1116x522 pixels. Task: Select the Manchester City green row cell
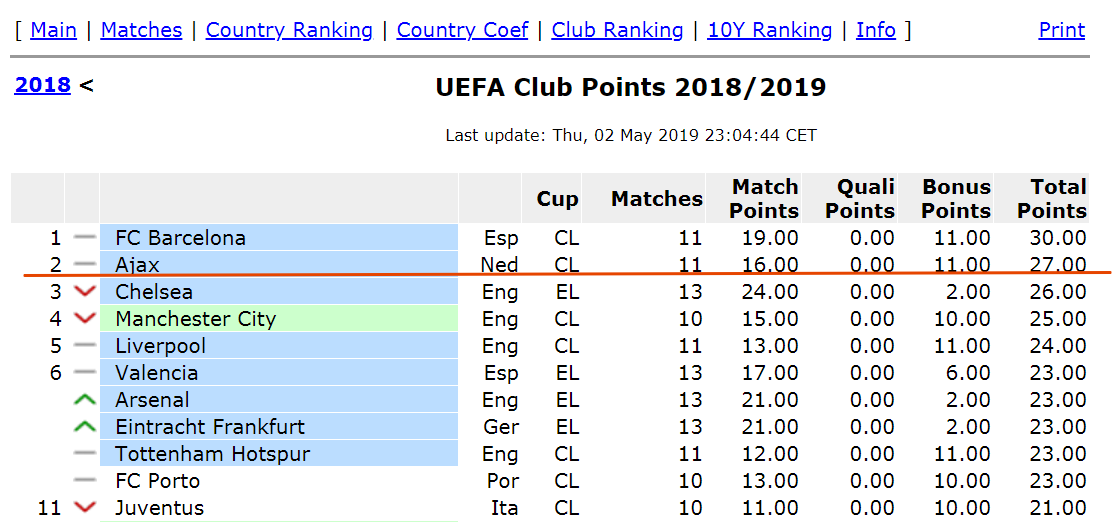[x=279, y=319]
